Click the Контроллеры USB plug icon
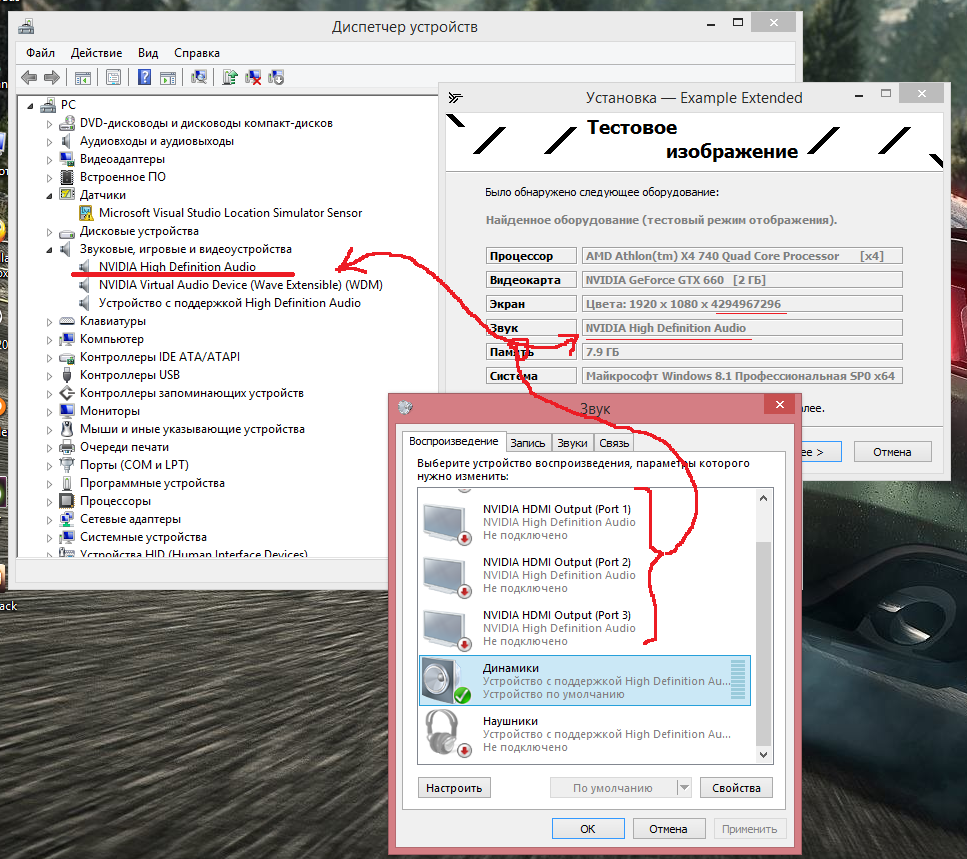 pos(67,375)
